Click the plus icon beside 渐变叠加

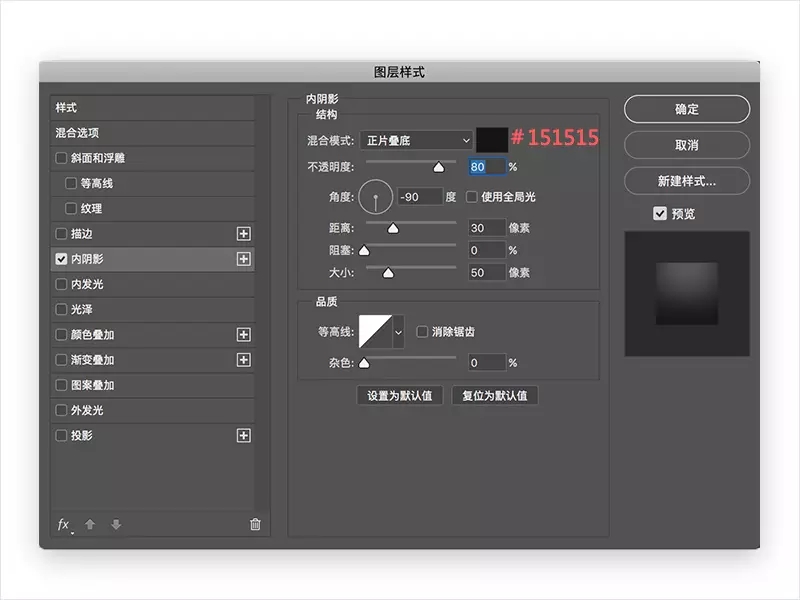243,360
